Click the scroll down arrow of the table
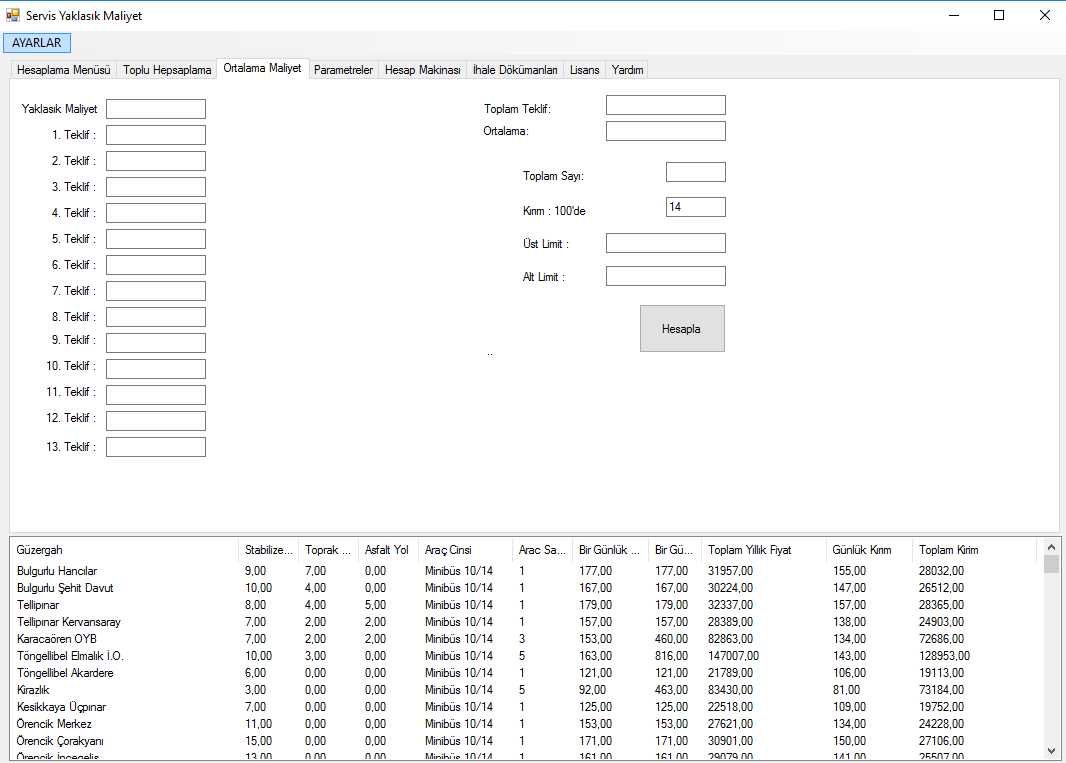The image size is (1066, 763). [1051, 751]
